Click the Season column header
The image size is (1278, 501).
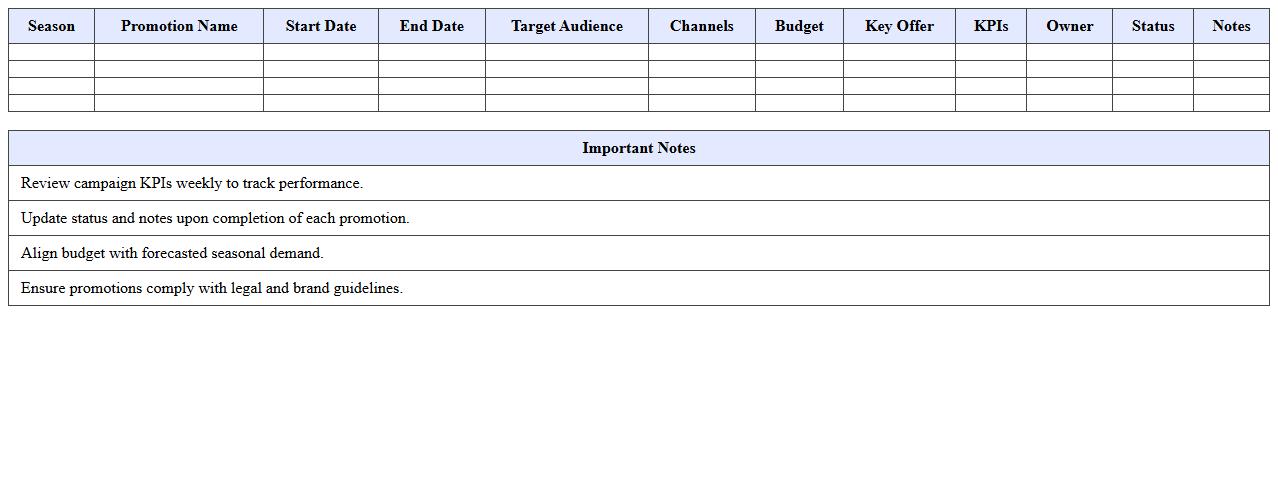[x=51, y=26]
